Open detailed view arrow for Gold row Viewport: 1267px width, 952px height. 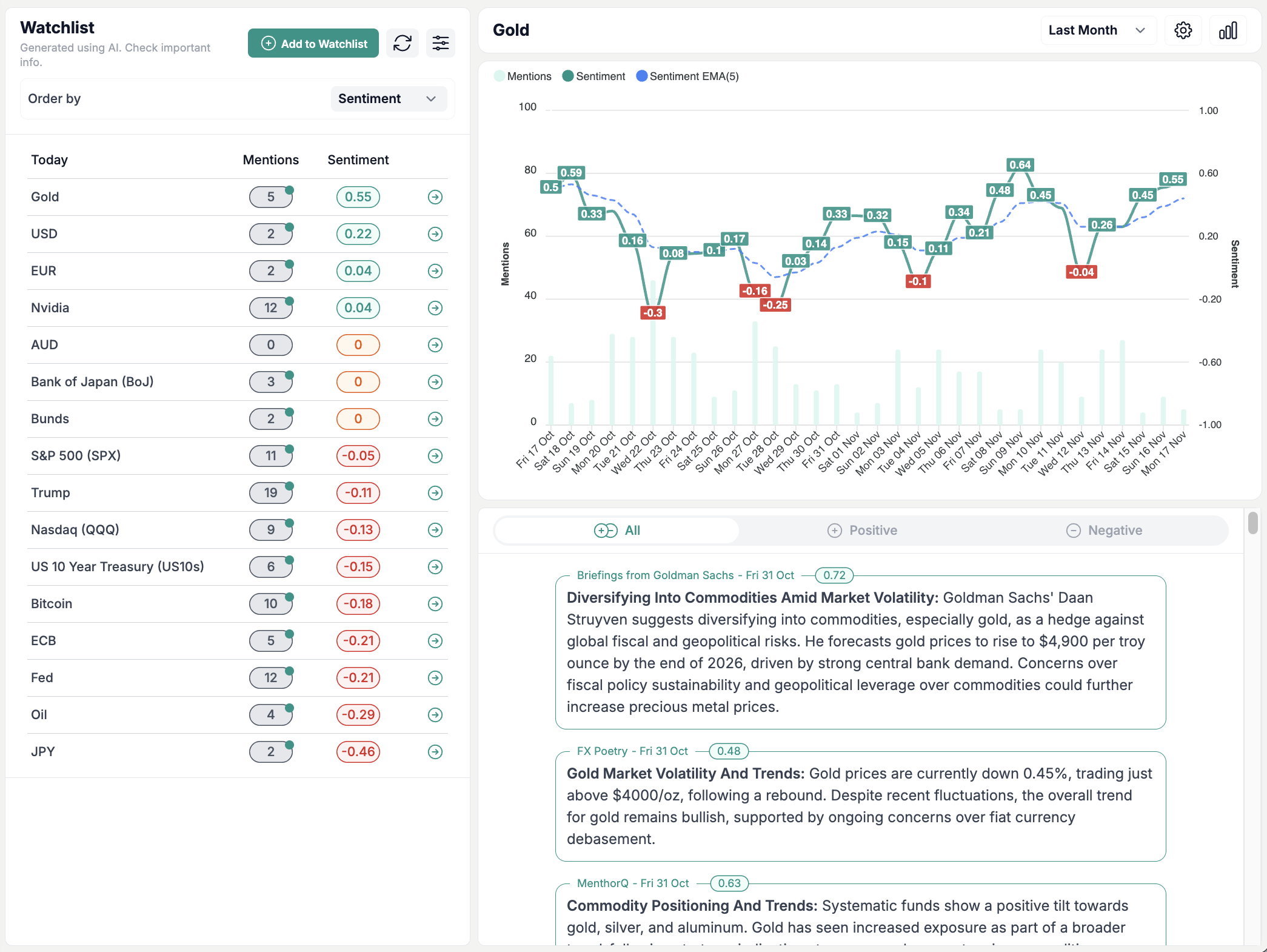[435, 196]
